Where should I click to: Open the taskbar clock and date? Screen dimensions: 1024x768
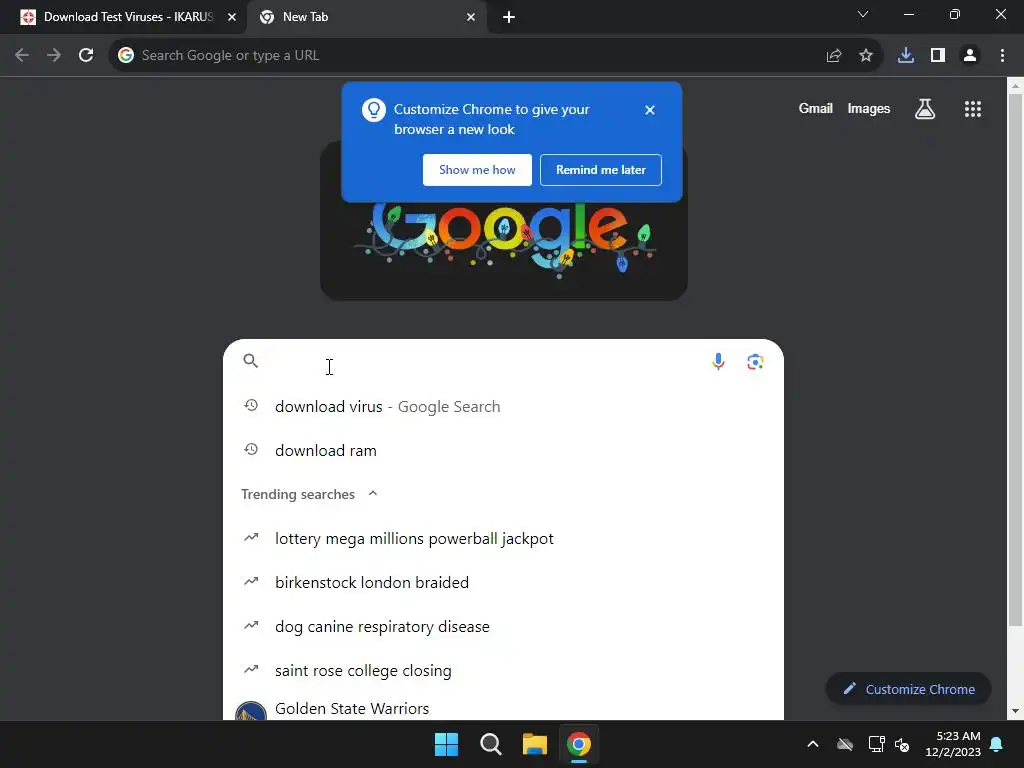pyautogui.click(x=952, y=744)
